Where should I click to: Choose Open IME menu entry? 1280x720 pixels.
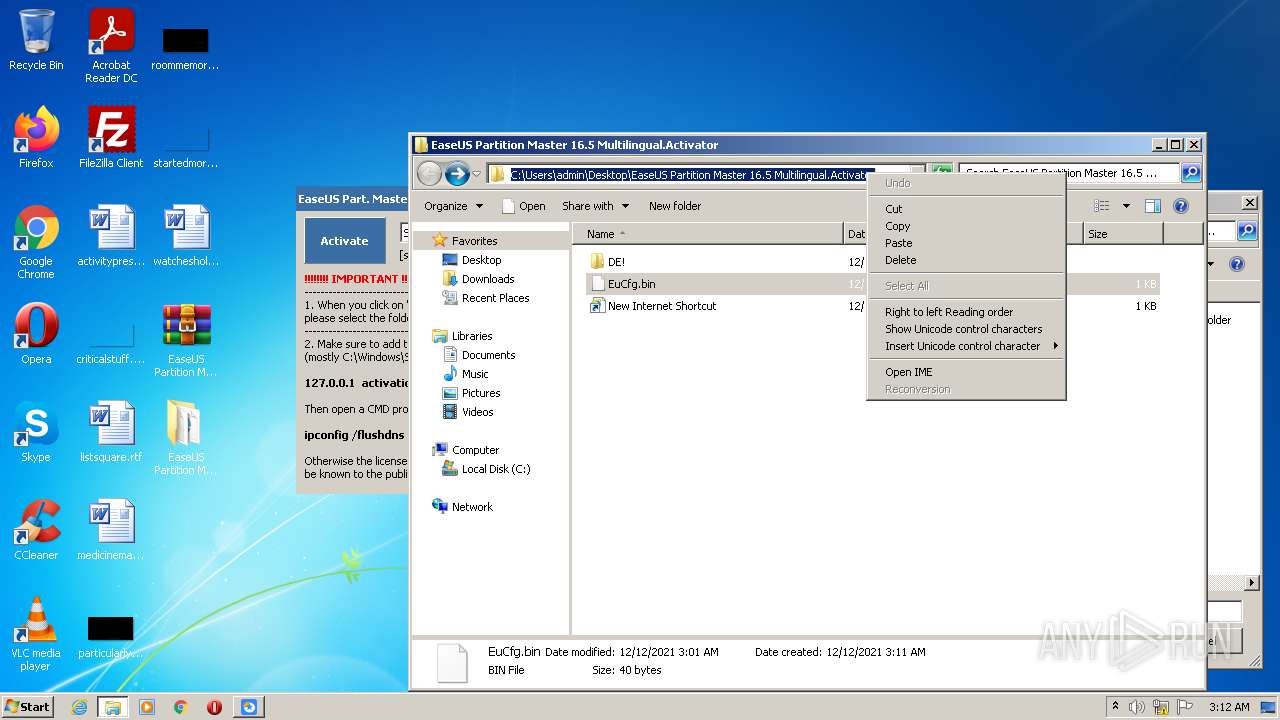(966, 372)
